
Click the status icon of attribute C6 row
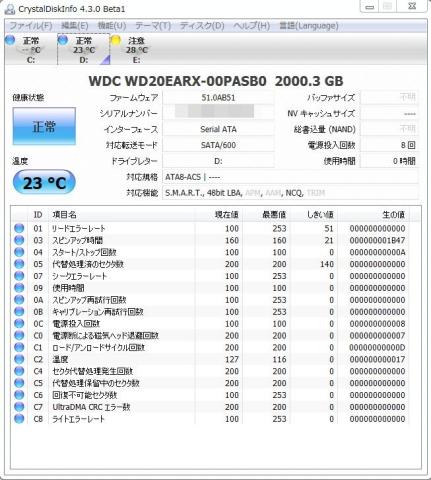pyautogui.click(x=19, y=395)
